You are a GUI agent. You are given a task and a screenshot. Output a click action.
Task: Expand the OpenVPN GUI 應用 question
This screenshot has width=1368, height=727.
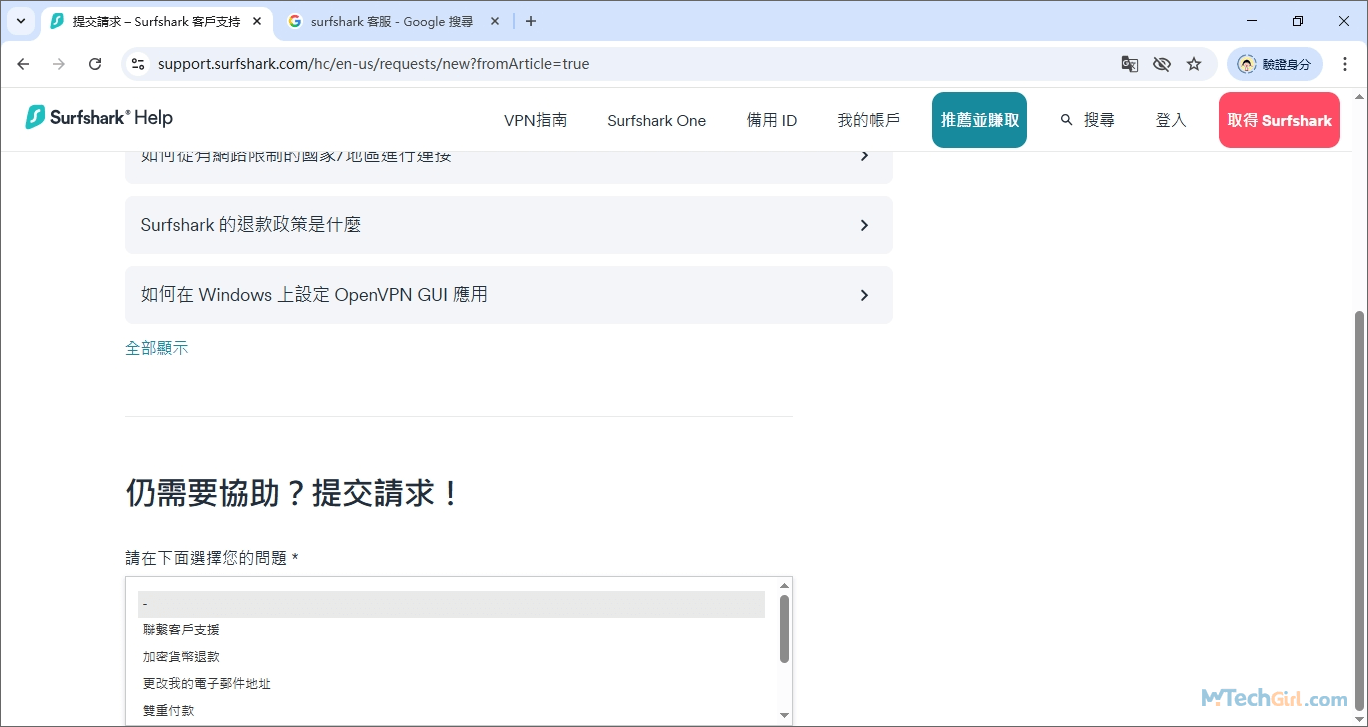point(508,294)
